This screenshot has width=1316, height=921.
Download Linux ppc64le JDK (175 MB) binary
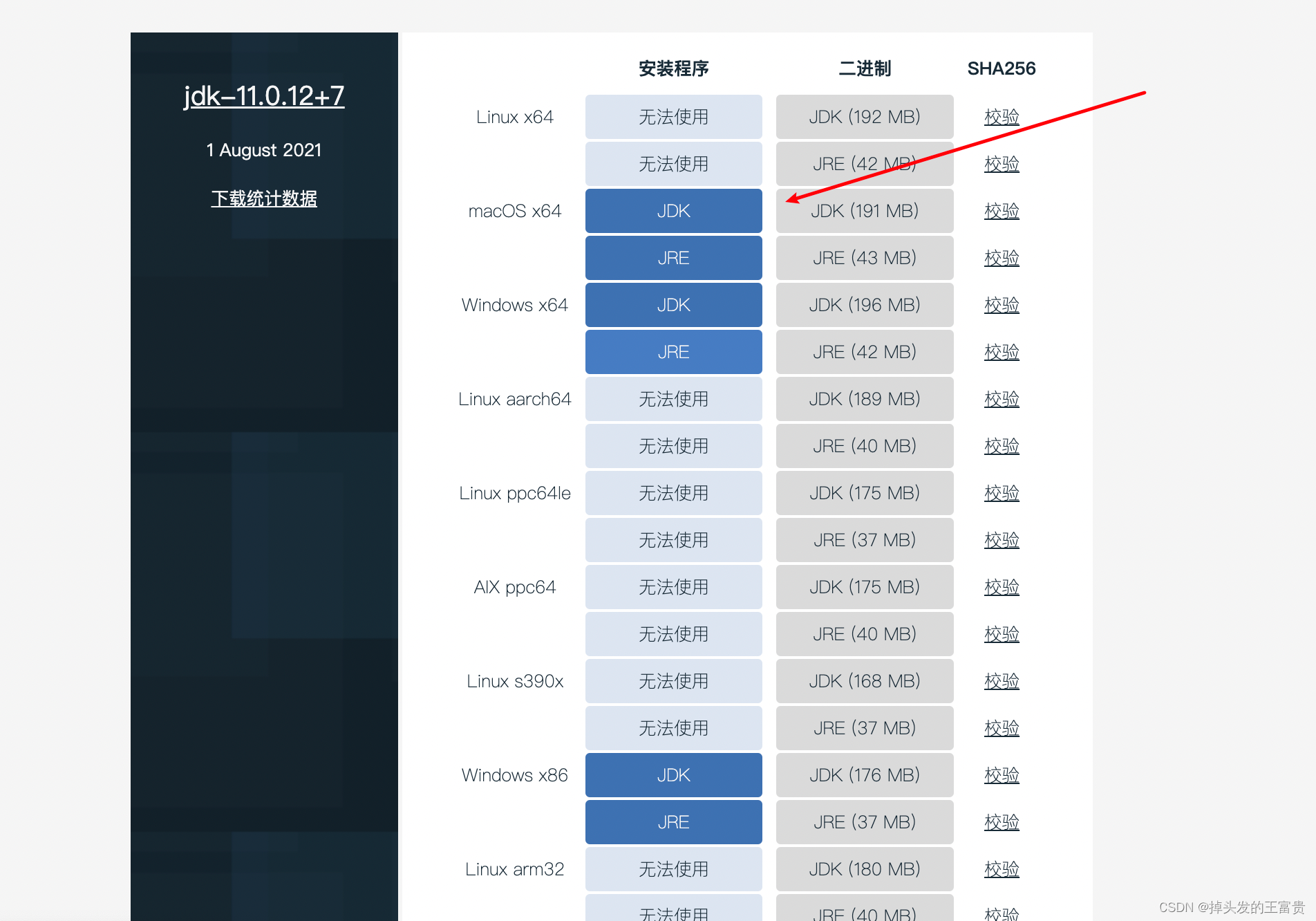pyautogui.click(x=865, y=493)
